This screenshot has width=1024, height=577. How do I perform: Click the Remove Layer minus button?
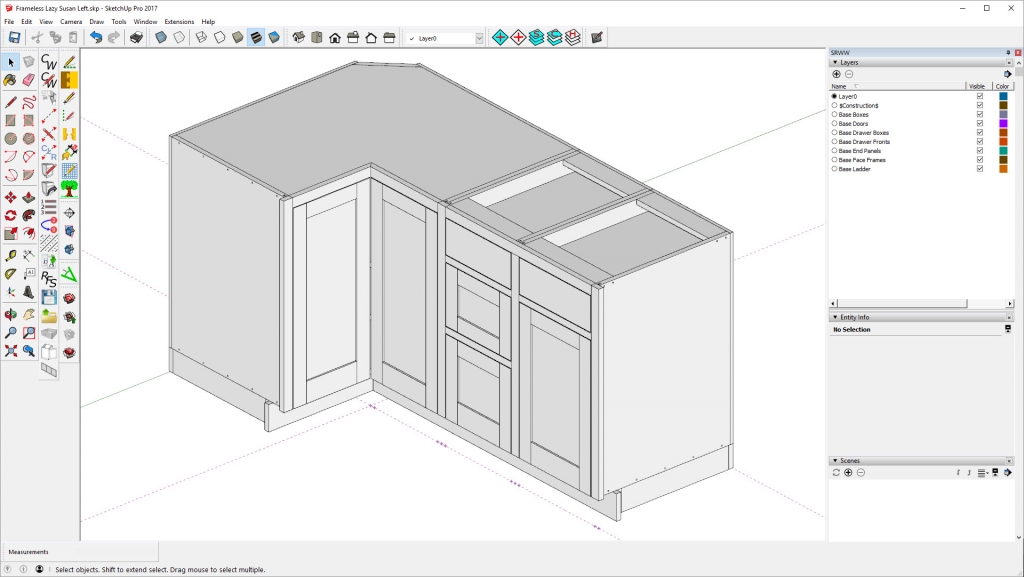point(849,73)
